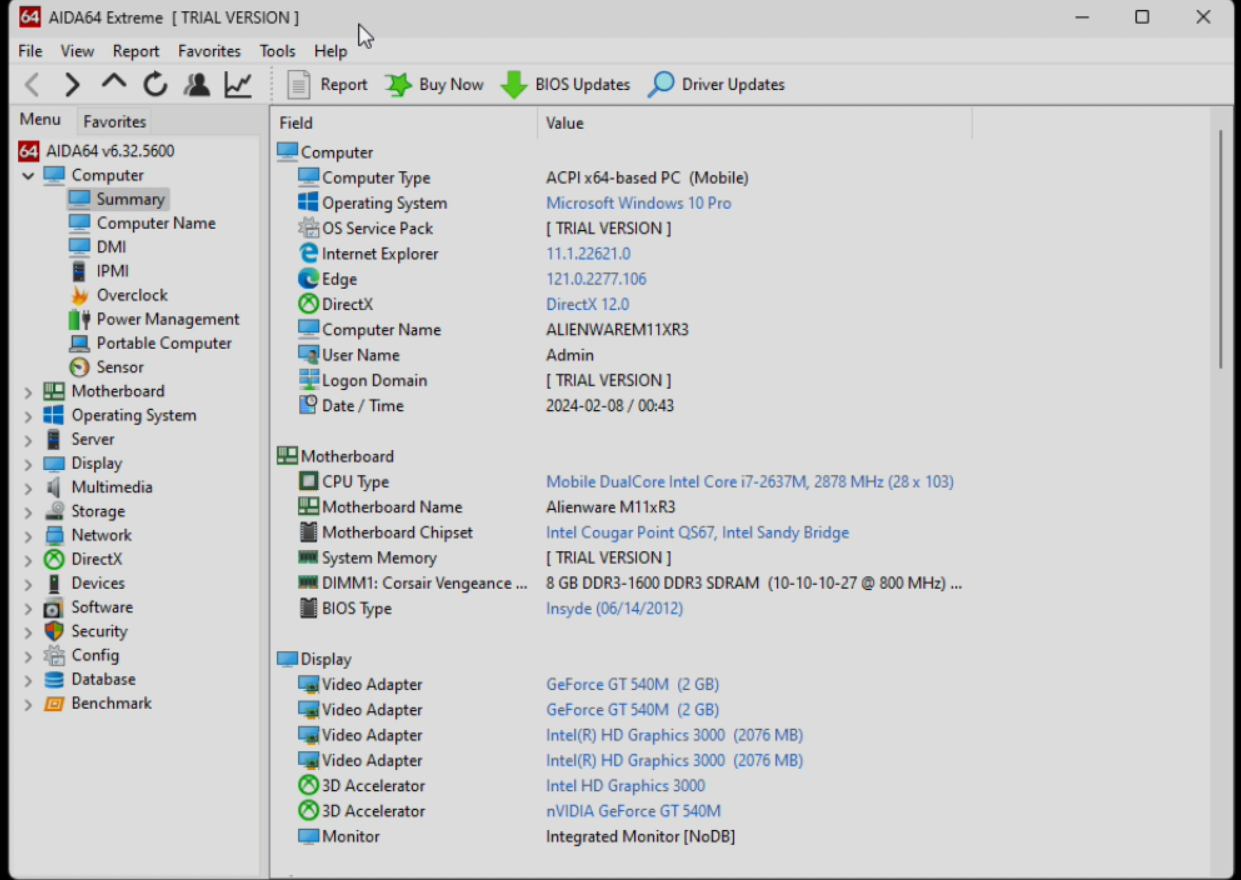Select the Config tree item
Viewport: 1241px width, 880px height.
(x=81, y=655)
